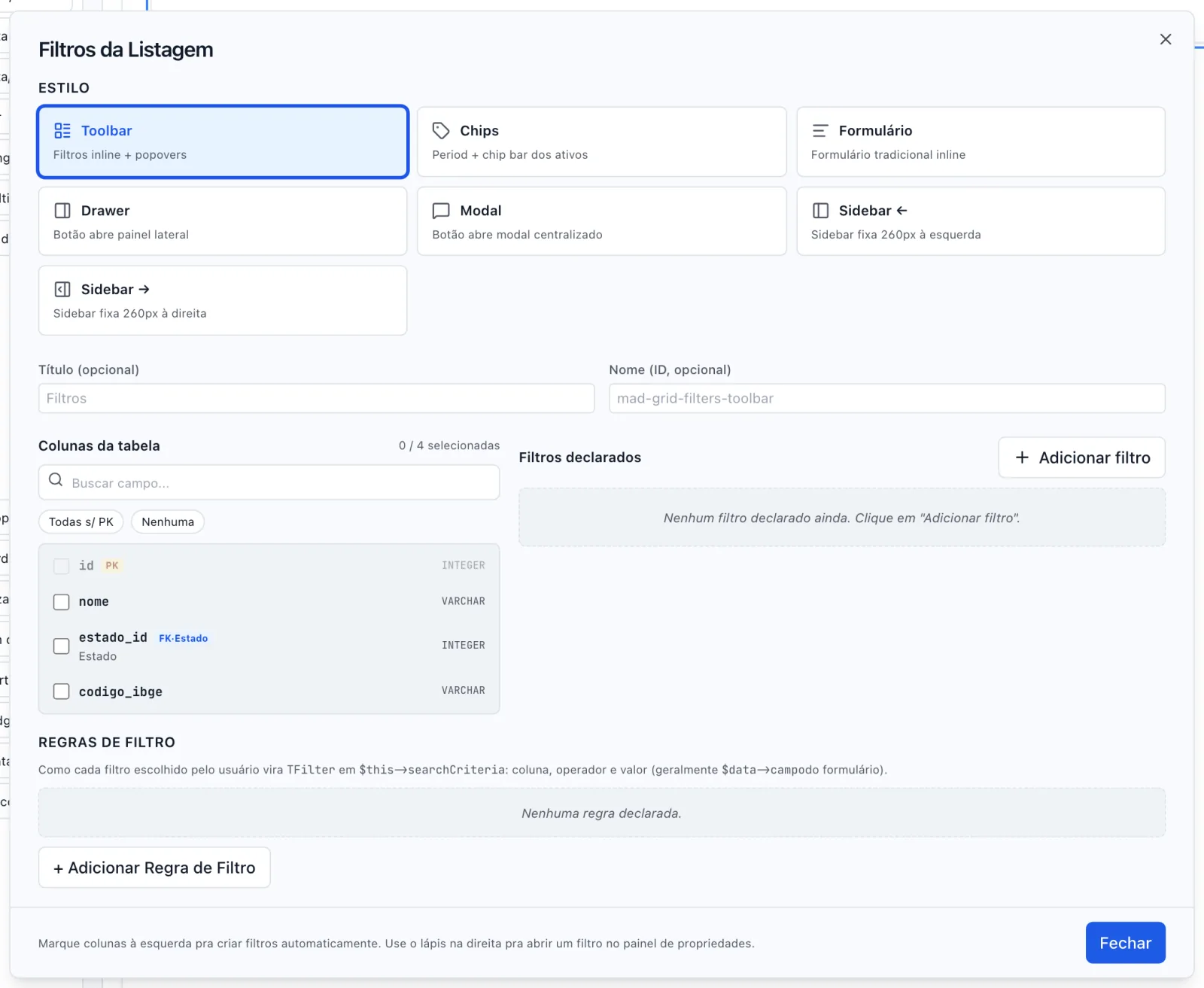
Task: Click the Adicionar filtro button
Action: (x=1081, y=458)
